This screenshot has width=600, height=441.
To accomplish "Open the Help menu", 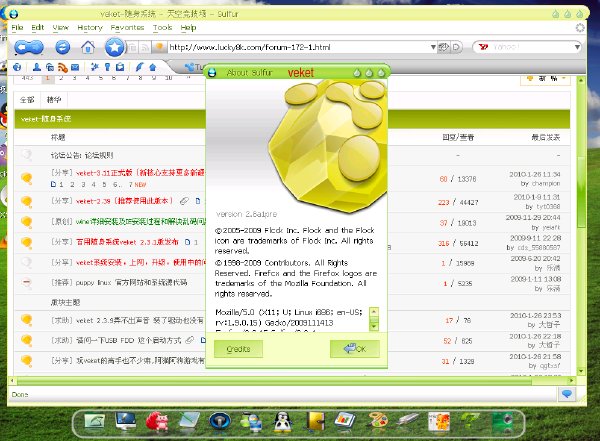I will (188, 28).
